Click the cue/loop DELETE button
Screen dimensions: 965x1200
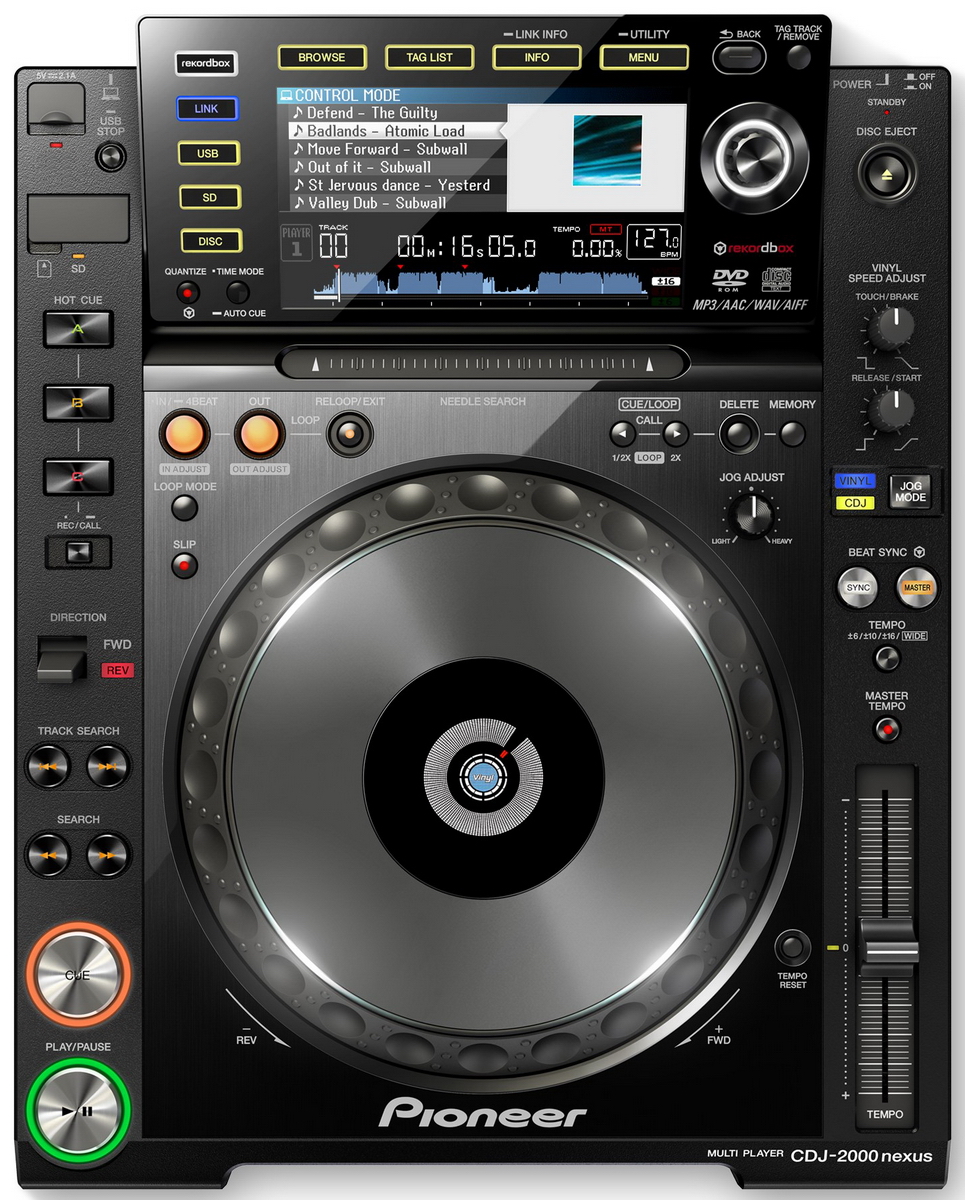738,434
